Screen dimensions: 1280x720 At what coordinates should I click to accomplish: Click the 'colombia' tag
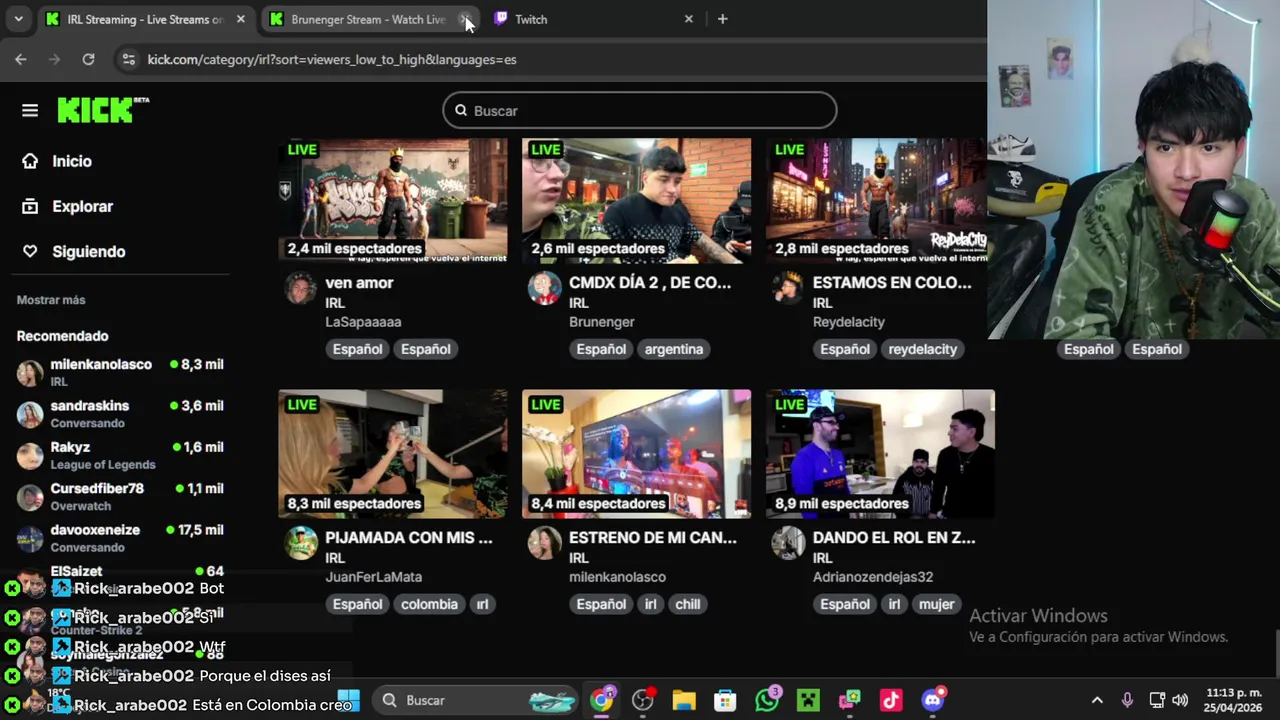[x=429, y=604]
